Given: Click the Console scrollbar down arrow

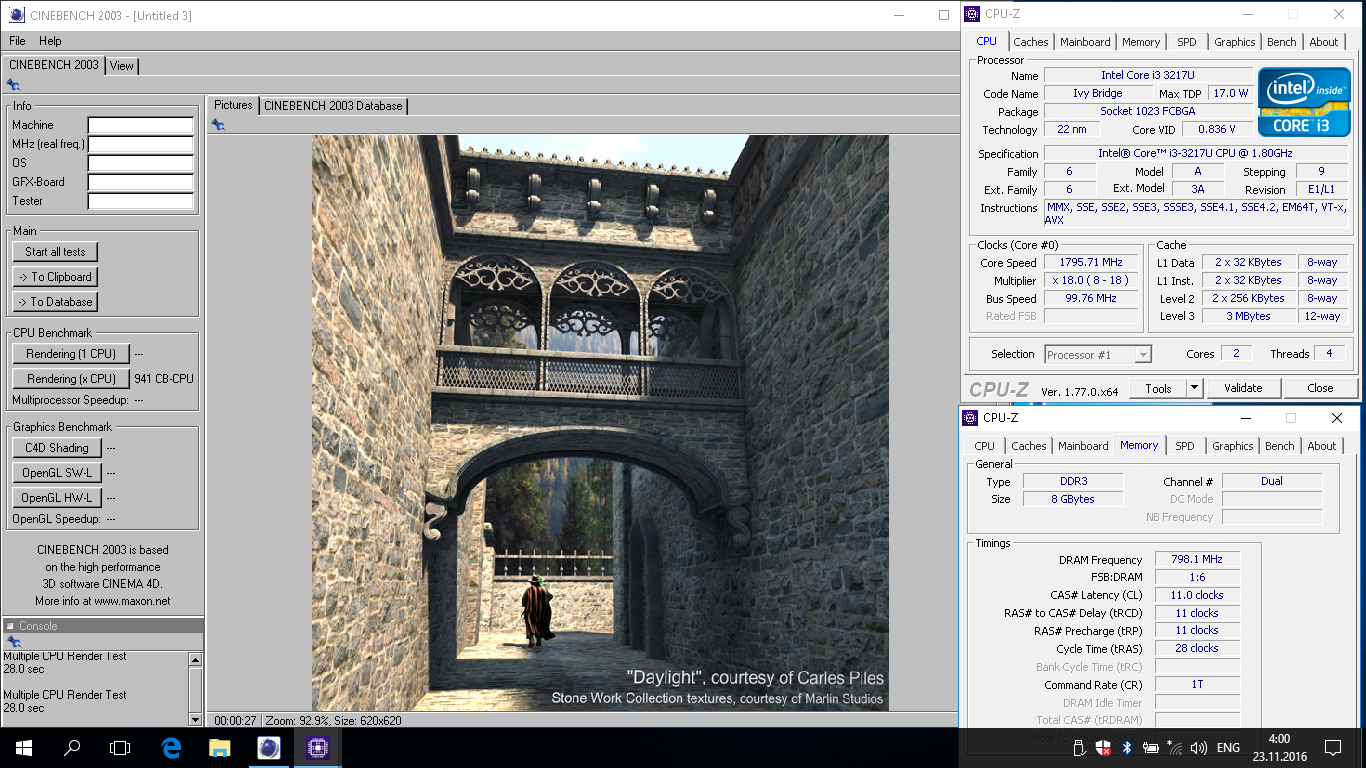Looking at the screenshot, I should pyautogui.click(x=195, y=719).
